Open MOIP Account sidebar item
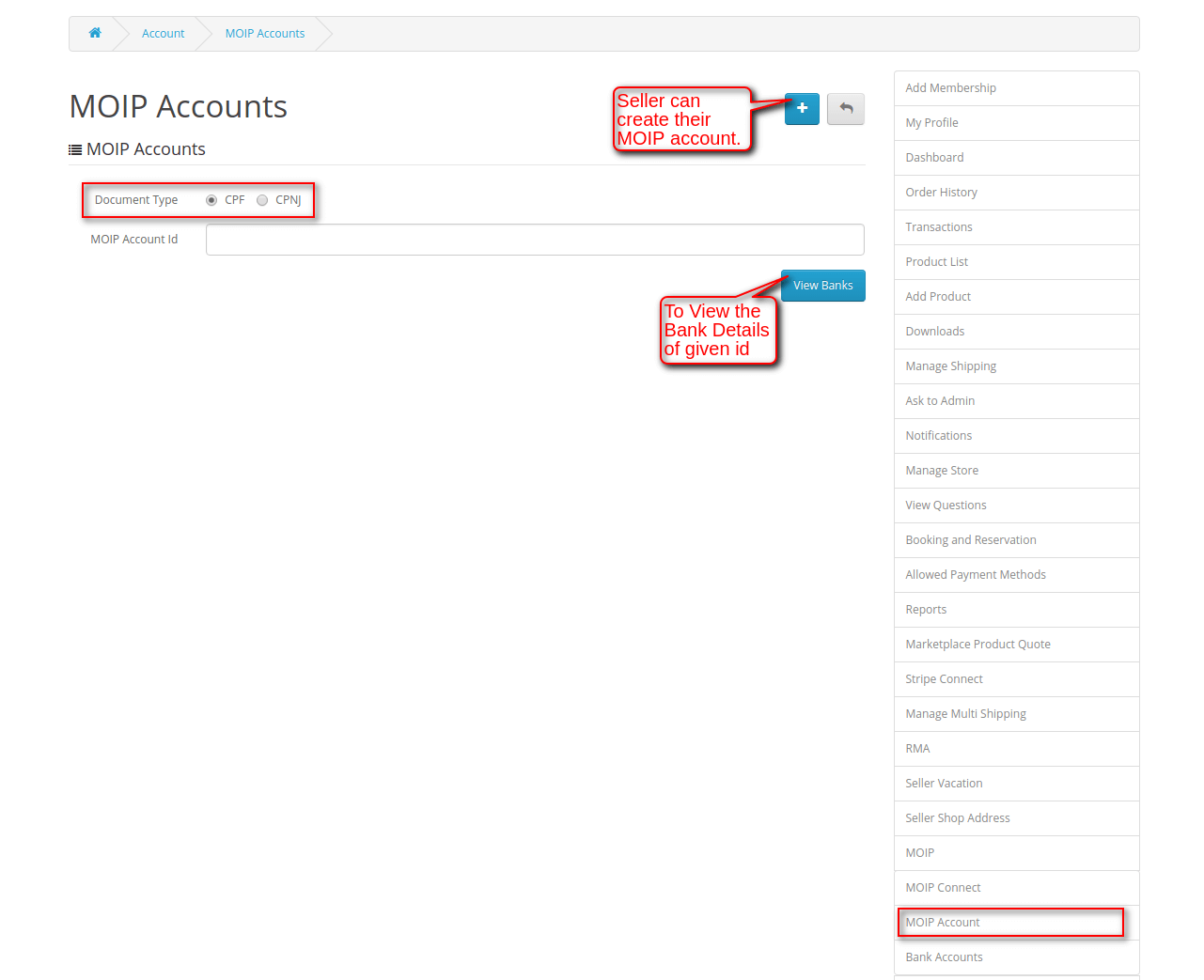Image resolution: width=1204 pixels, height=980 pixels. point(1017,923)
